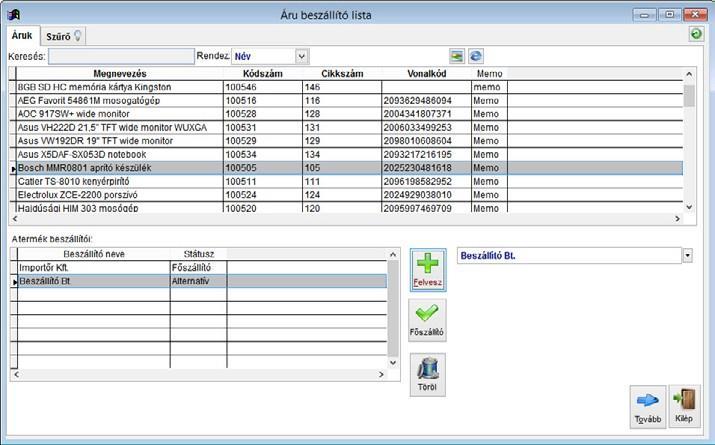This screenshot has height=445, width=715.
Task: Select row 8GB SD HC memória kártya Kingston
Action: click(349, 87)
